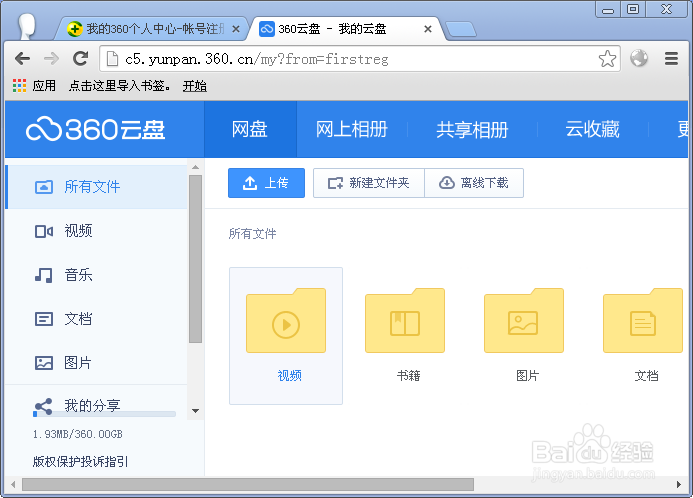
Task: Click the 新建文件夹 button
Action: click(369, 183)
